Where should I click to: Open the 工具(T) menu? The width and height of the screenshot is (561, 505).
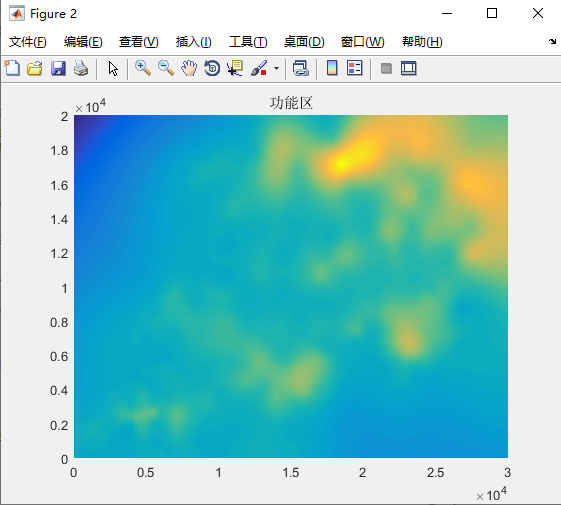point(248,42)
